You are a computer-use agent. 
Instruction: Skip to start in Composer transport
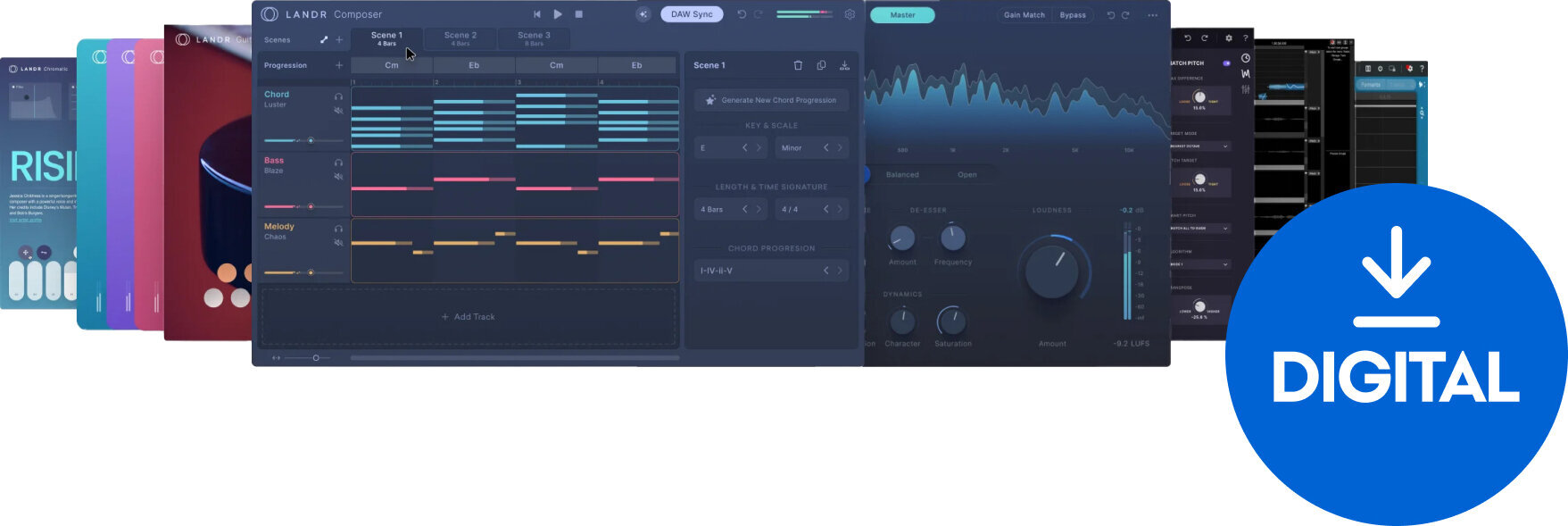point(536,14)
